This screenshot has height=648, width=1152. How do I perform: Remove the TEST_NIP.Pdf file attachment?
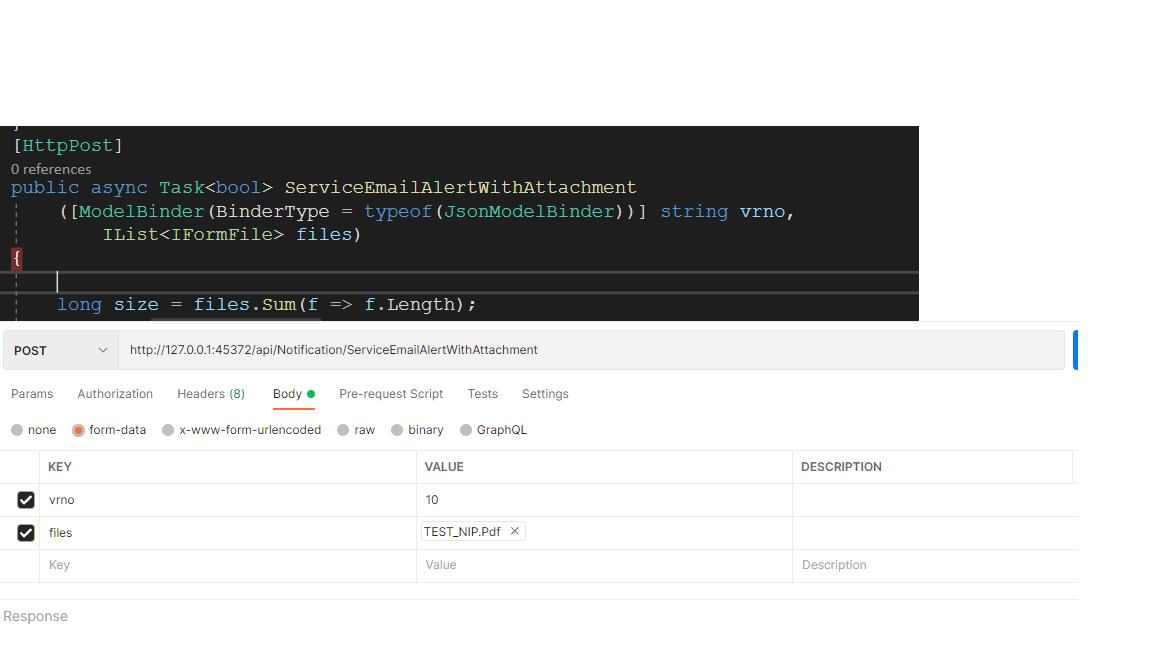click(515, 532)
